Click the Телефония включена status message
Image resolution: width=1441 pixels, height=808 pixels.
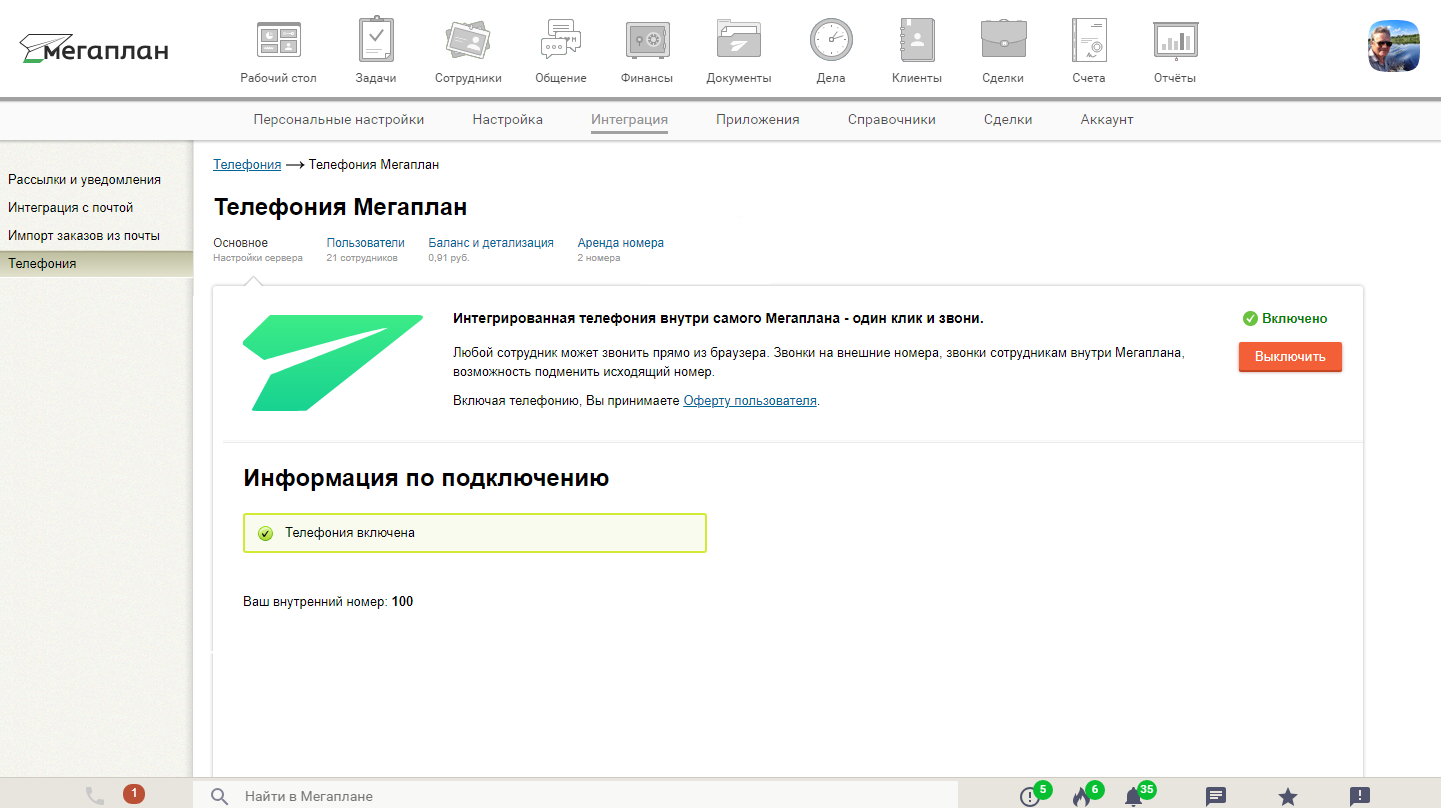coord(475,533)
